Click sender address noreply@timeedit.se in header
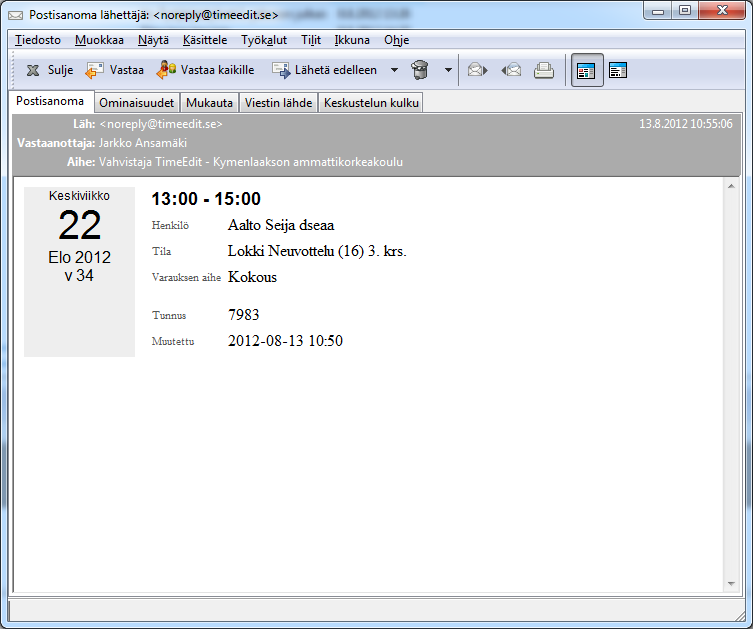Viewport: 753px width, 629px height. click(161, 124)
